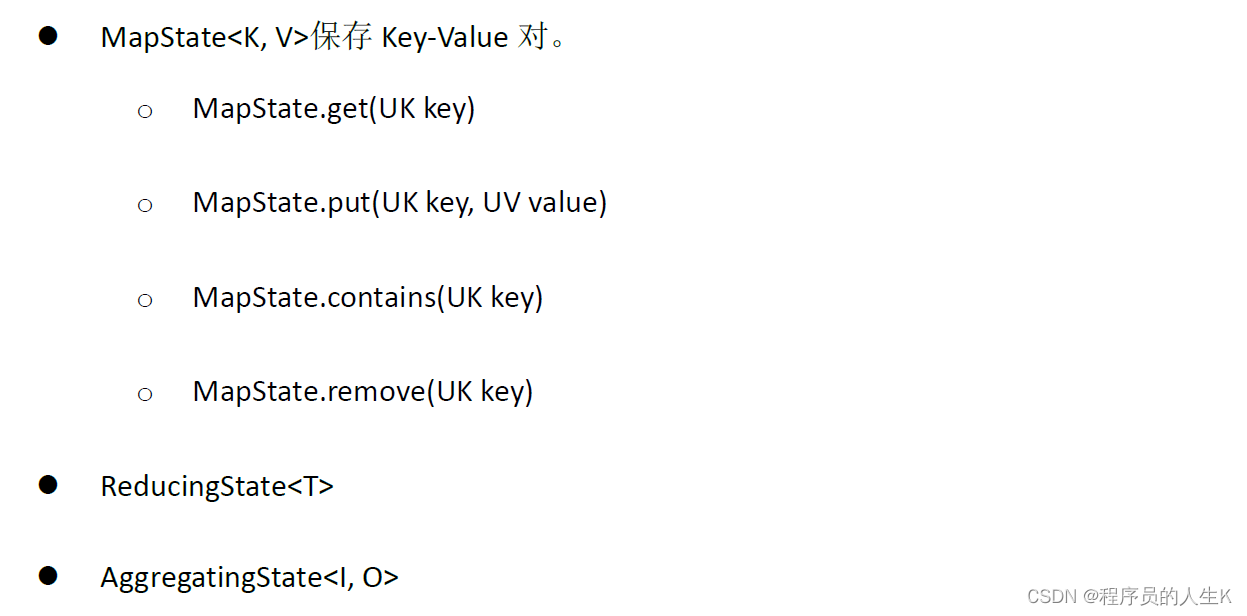Click the CSDN watermark text

point(1050,596)
